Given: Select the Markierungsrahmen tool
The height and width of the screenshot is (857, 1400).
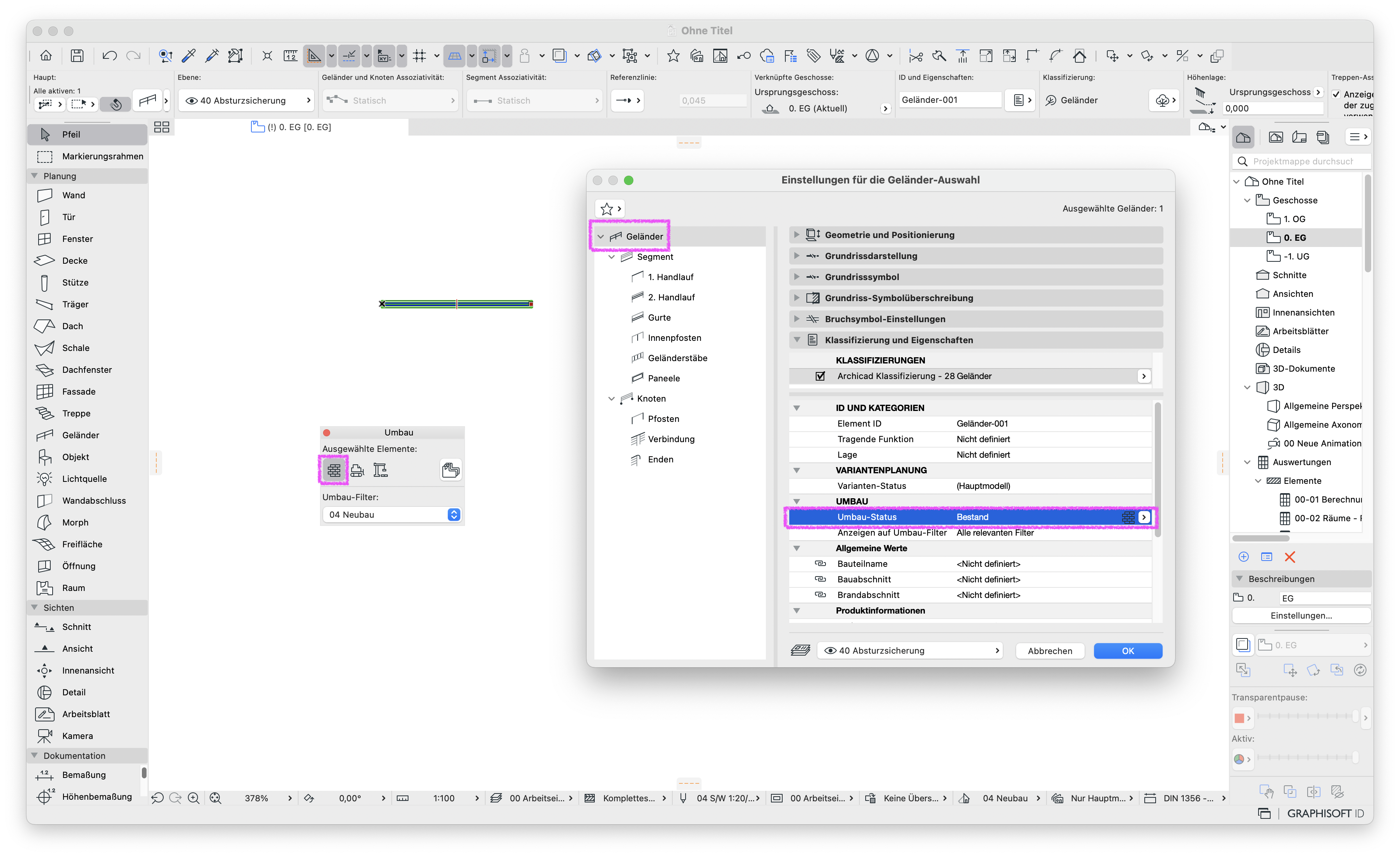Looking at the screenshot, I should (x=87, y=156).
